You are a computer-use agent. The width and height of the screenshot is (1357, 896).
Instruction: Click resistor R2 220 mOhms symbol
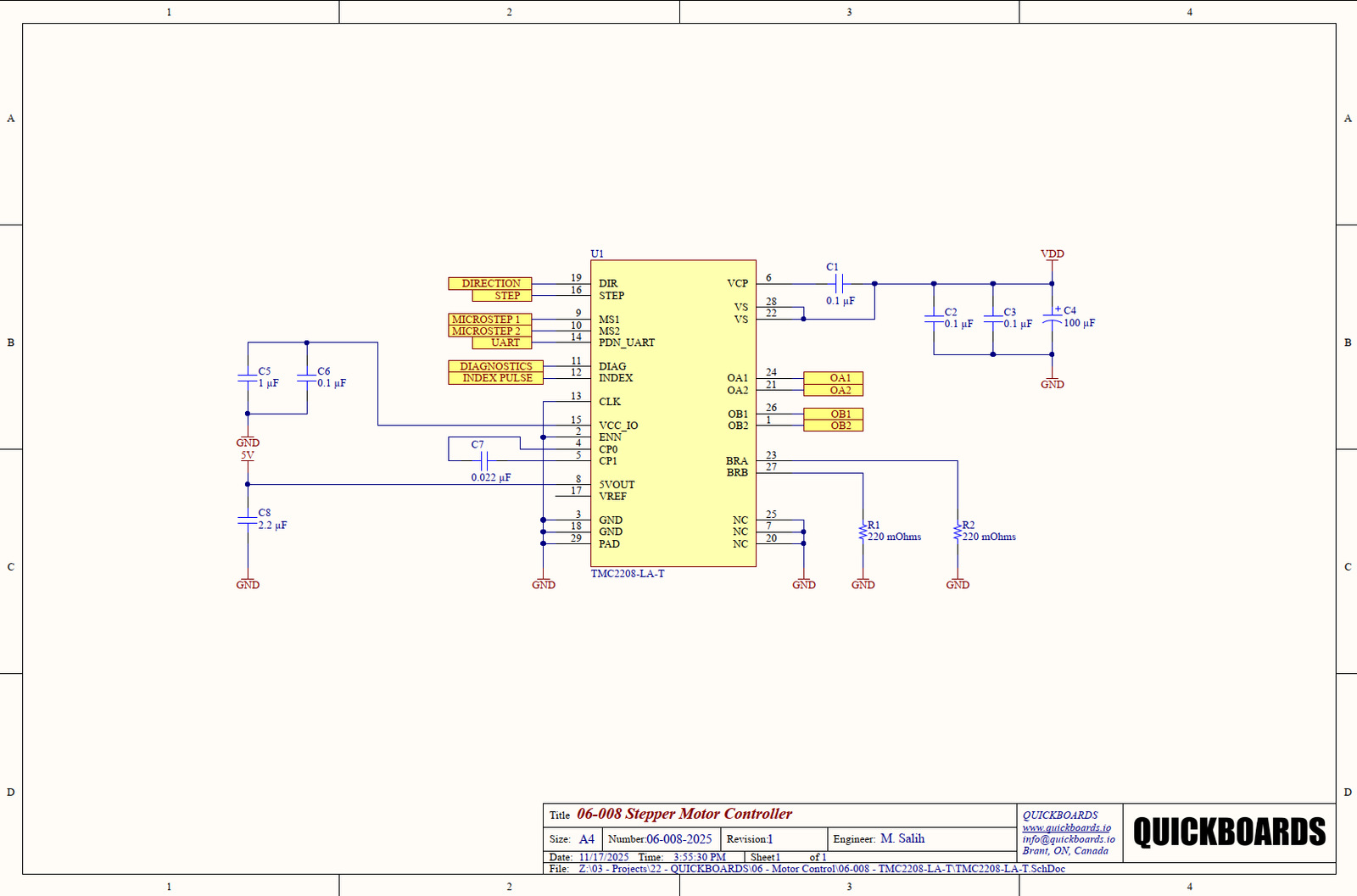(x=958, y=532)
